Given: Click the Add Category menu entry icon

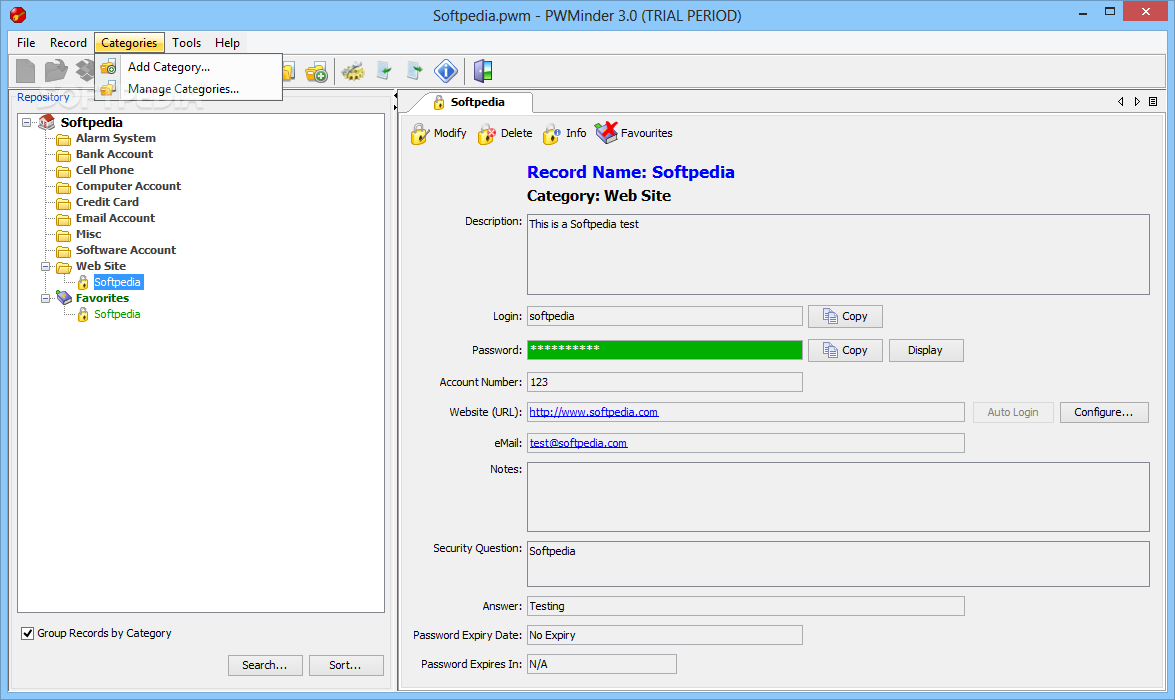Looking at the screenshot, I should (109, 67).
